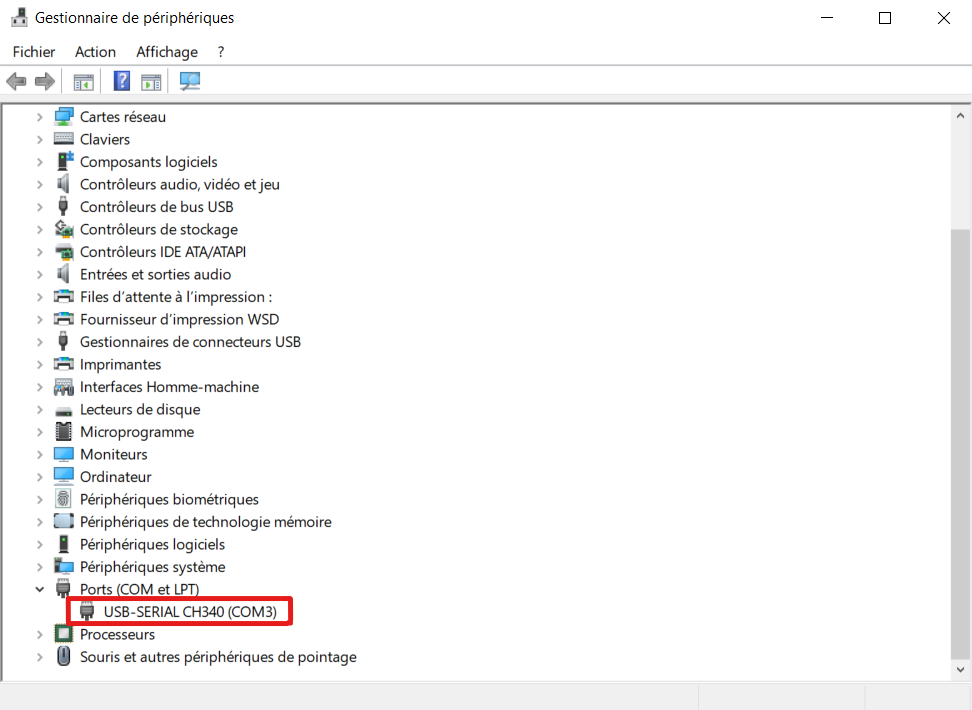Expand the Processeurs node
The width and height of the screenshot is (972, 710).
pyautogui.click(x=40, y=634)
